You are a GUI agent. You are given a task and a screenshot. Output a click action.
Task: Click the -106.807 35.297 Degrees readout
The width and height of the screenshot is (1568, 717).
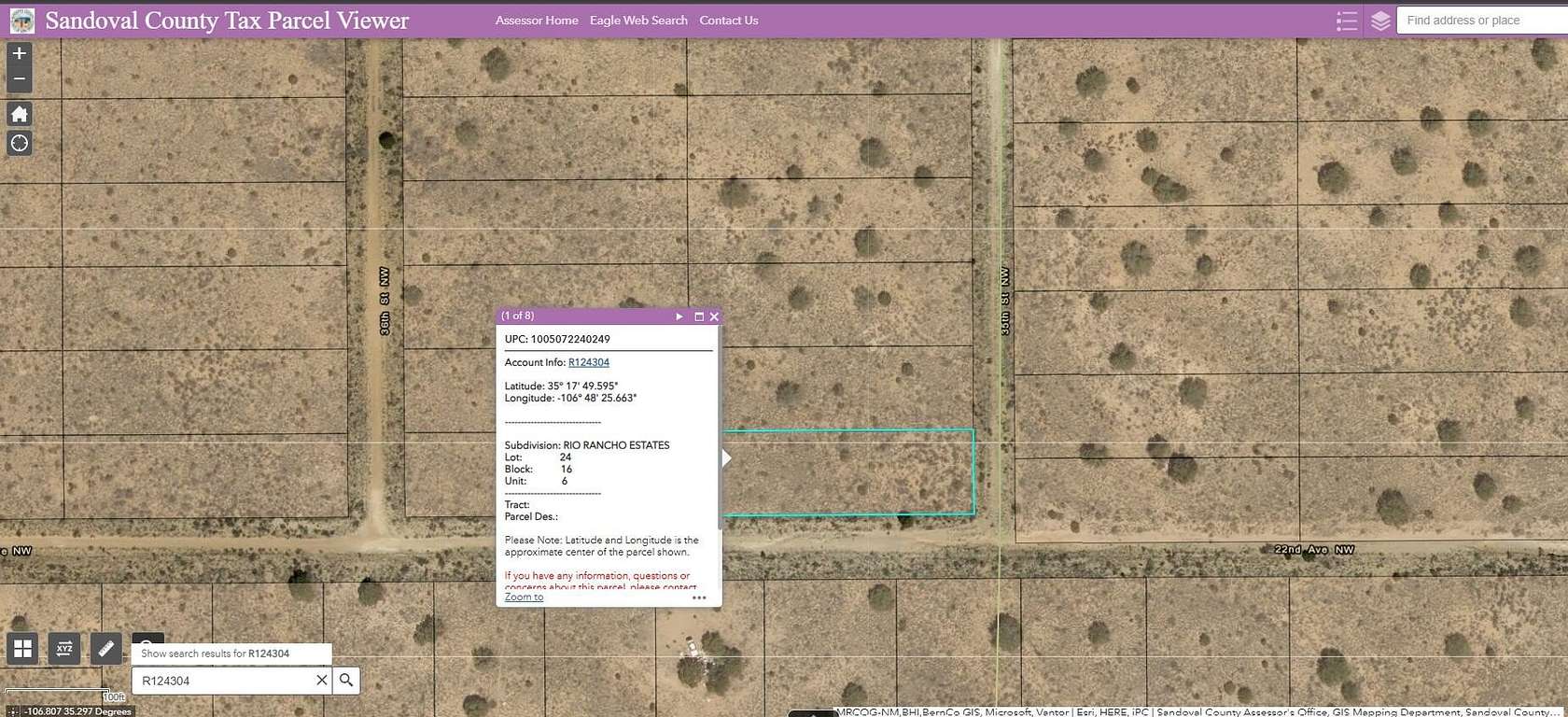point(78,711)
